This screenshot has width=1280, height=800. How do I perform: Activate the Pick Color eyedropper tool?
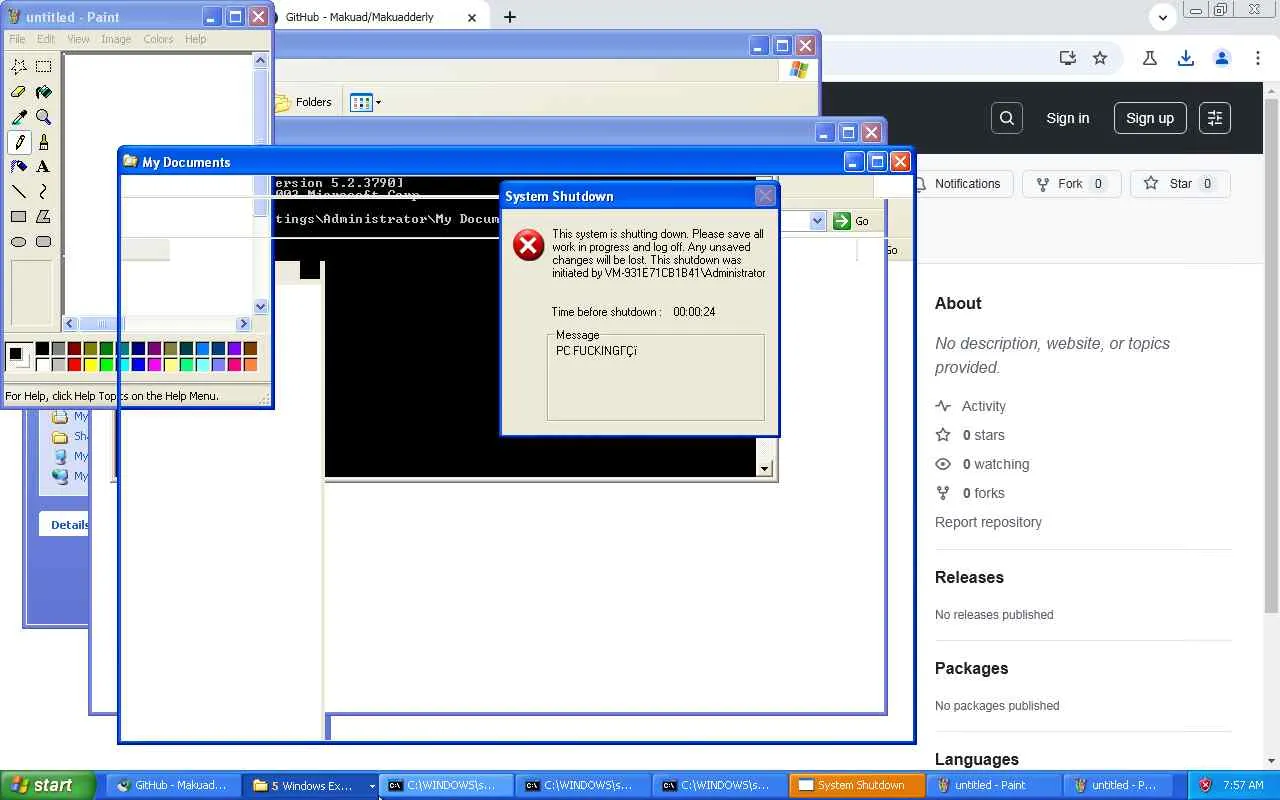tap(19, 117)
